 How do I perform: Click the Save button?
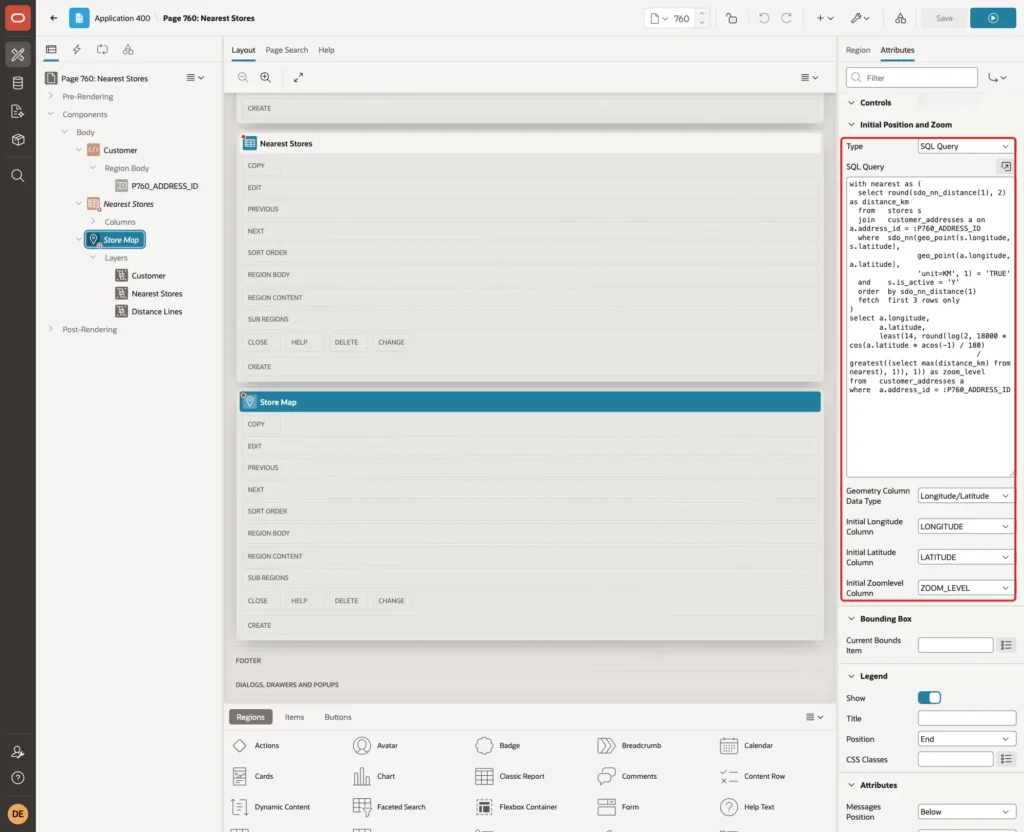[944, 18]
